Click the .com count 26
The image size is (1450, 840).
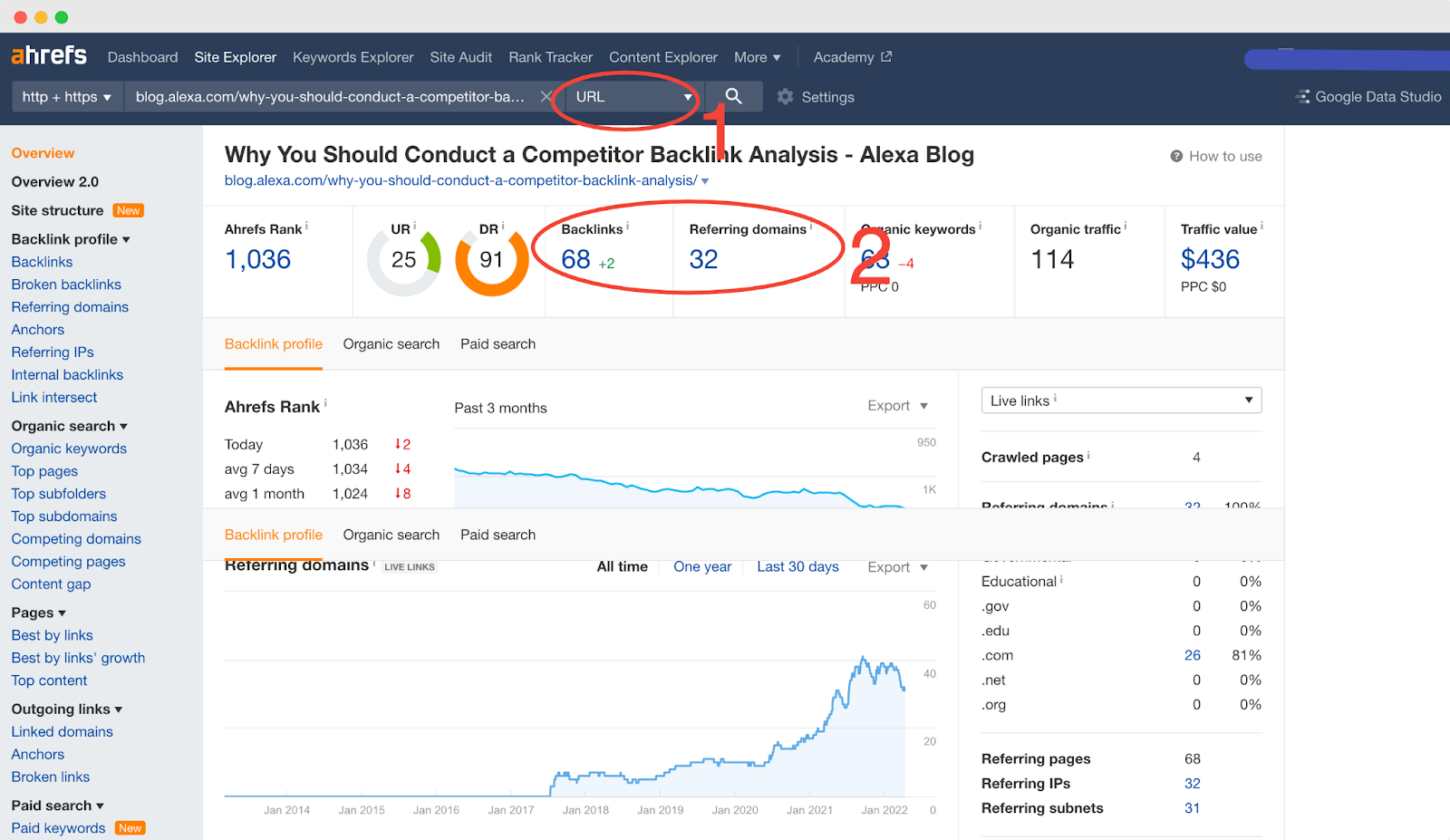point(1193,655)
